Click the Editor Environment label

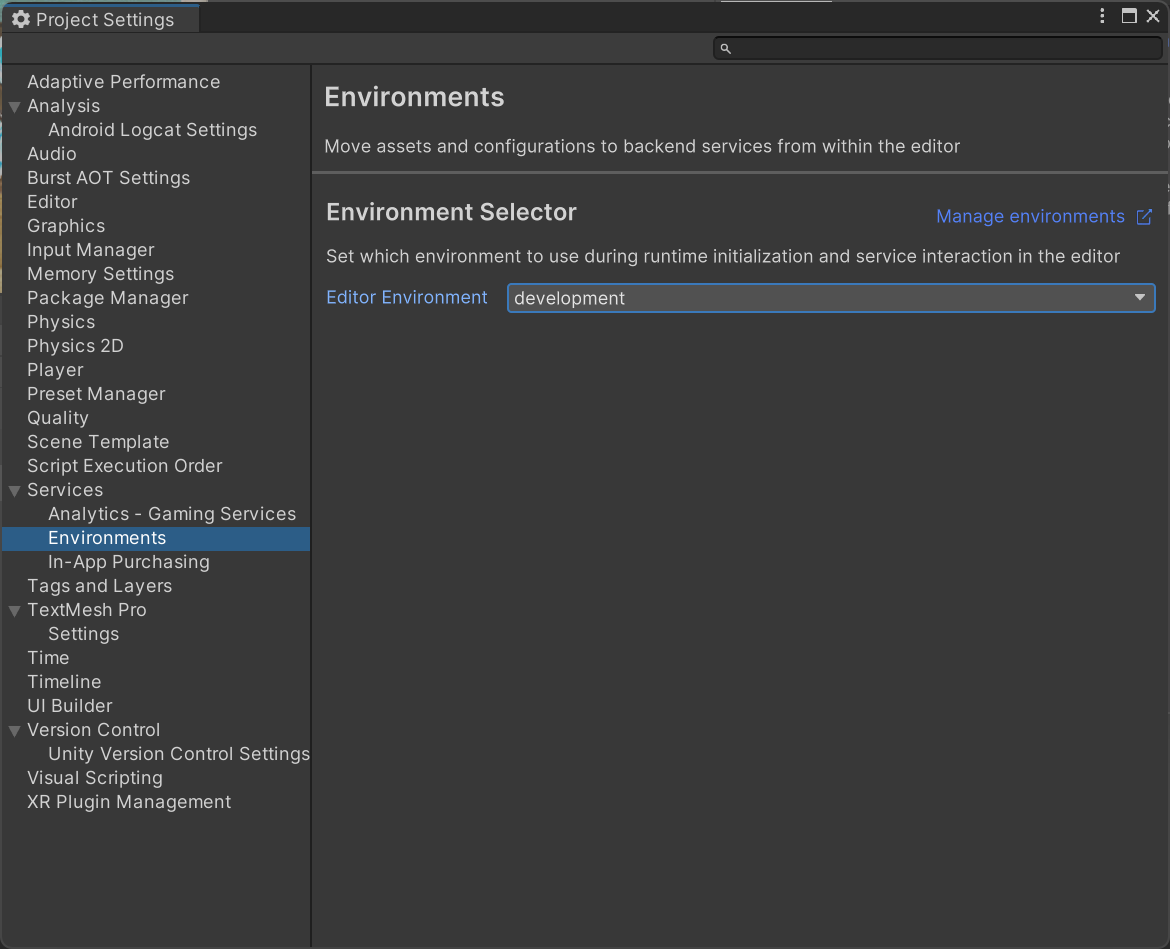pyautogui.click(x=407, y=298)
